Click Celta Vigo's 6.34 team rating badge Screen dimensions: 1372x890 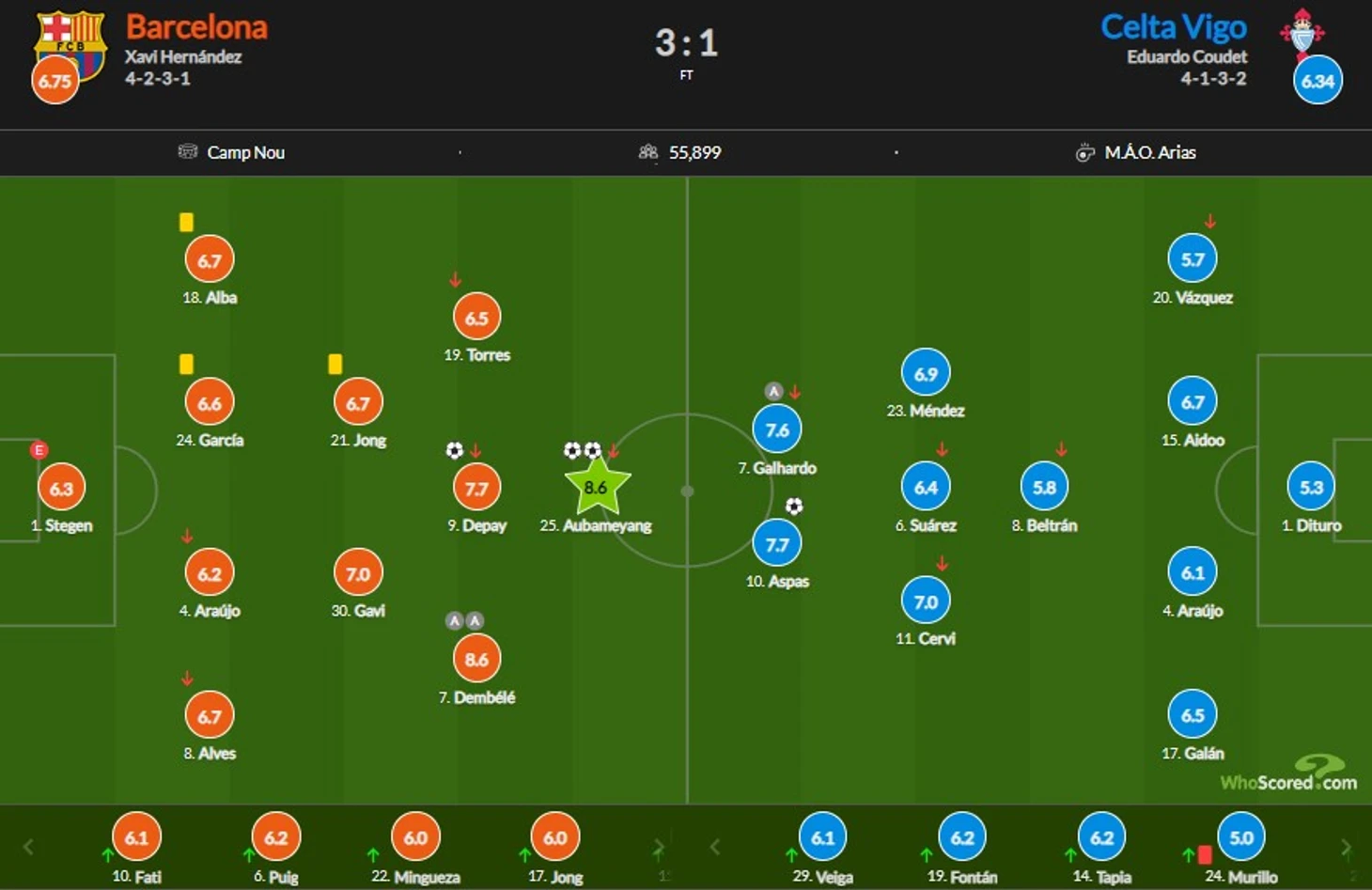pyautogui.click(x=1317, y=80)
